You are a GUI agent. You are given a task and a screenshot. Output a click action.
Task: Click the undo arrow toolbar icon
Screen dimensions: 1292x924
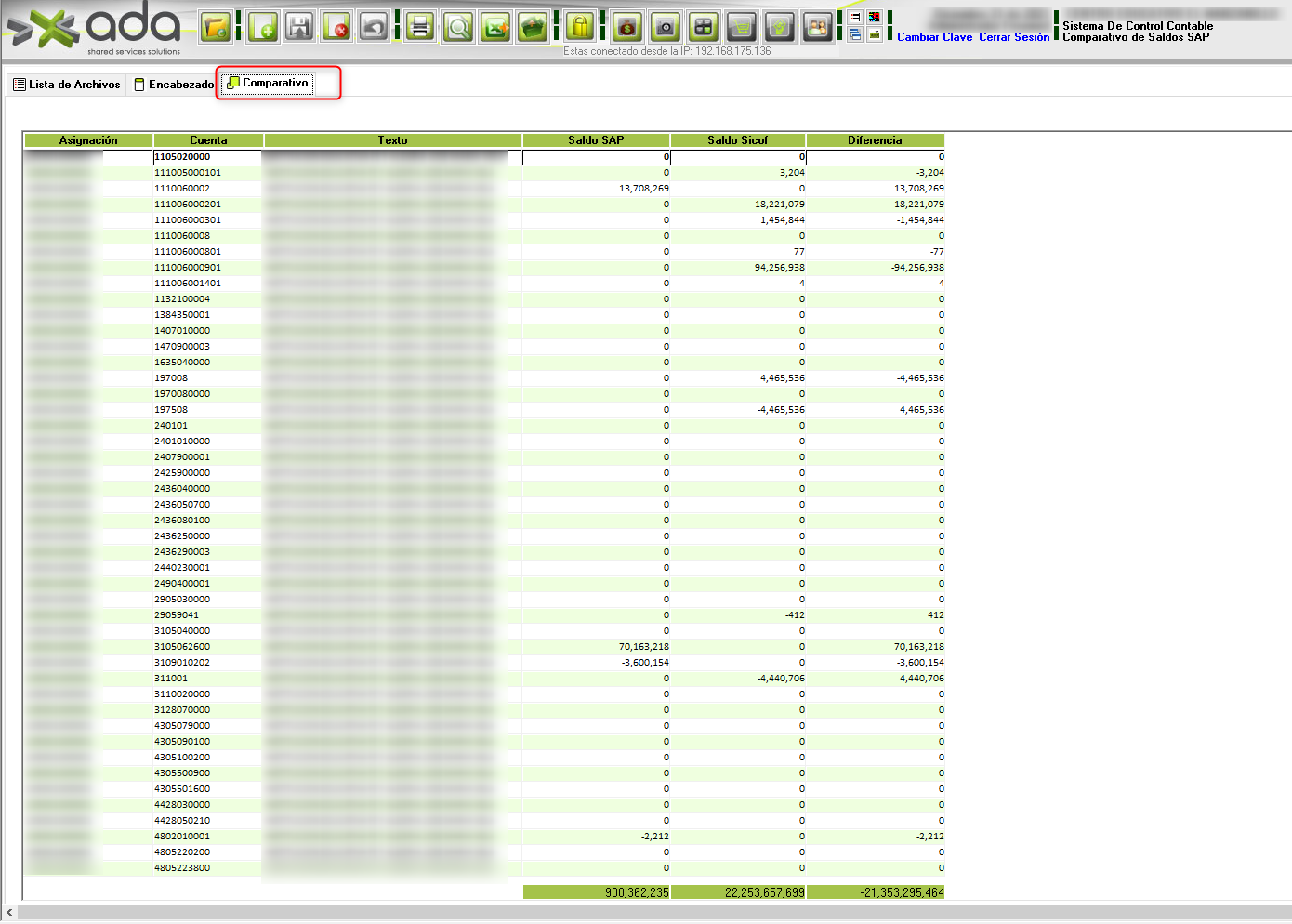pos(374,27)
